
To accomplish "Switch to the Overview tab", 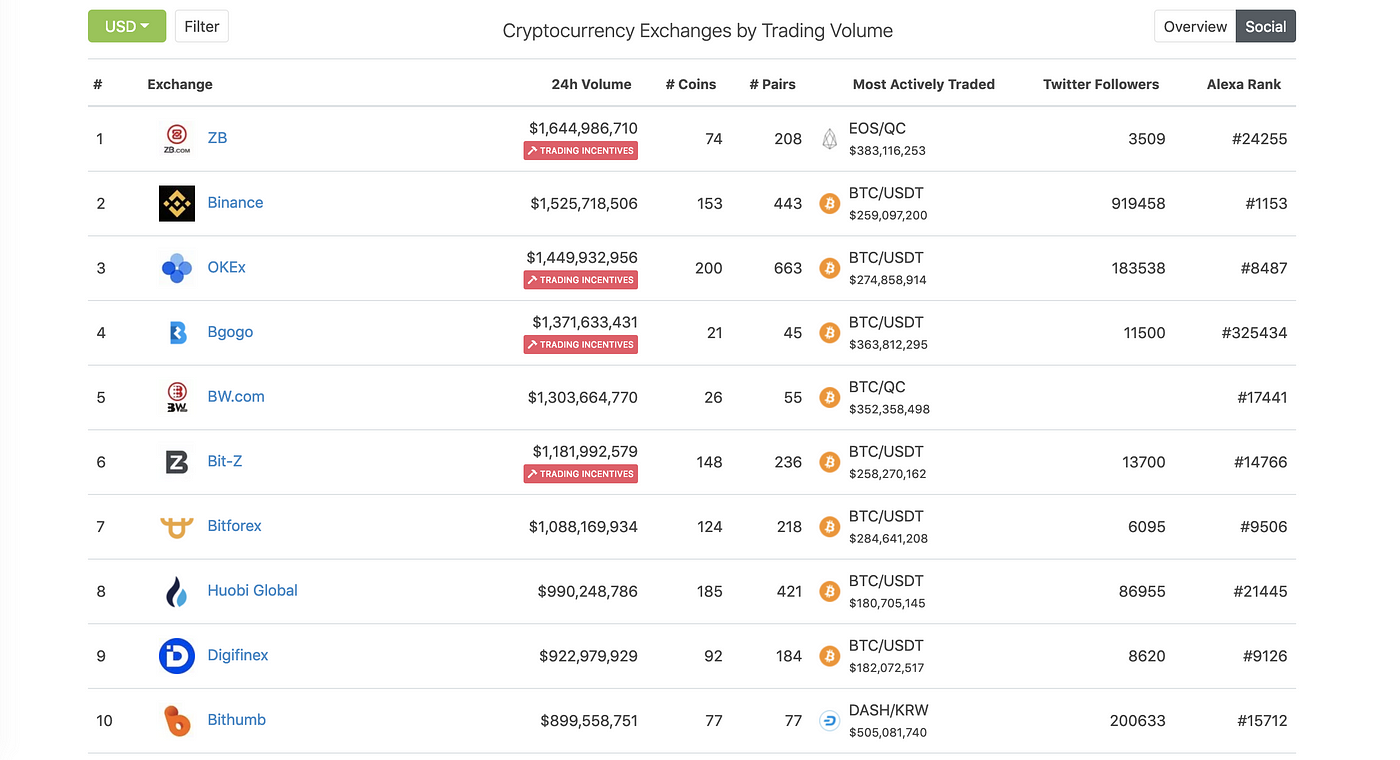I will 1195,27.
